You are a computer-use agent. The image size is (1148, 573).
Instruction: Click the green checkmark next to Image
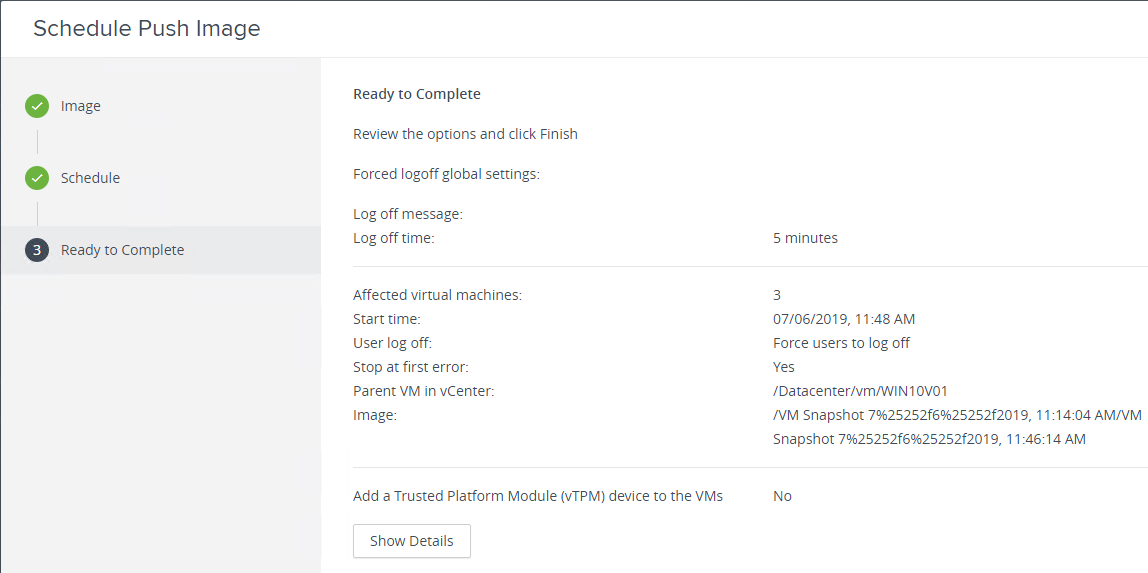pyautogui.click(x=37, y=106)
